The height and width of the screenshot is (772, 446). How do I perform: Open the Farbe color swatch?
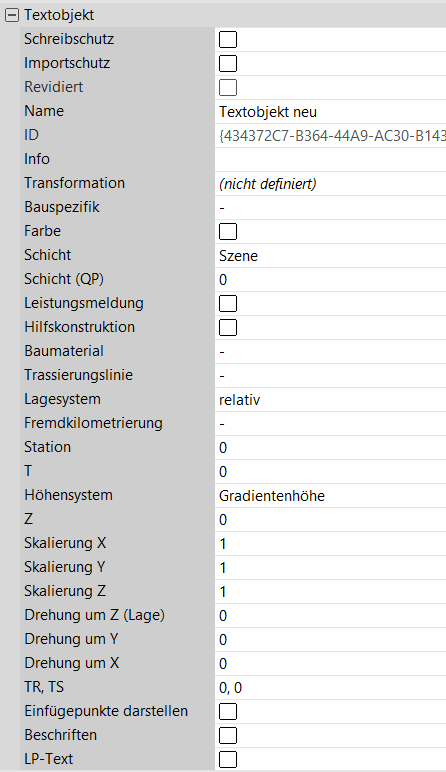click(x=228, y=231)
